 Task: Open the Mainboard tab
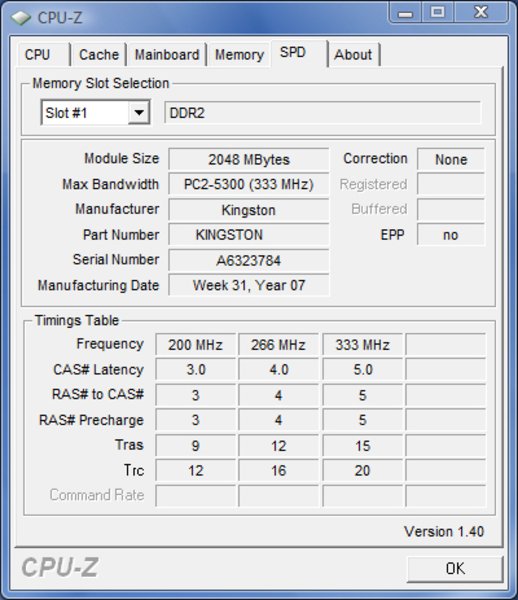167,54
